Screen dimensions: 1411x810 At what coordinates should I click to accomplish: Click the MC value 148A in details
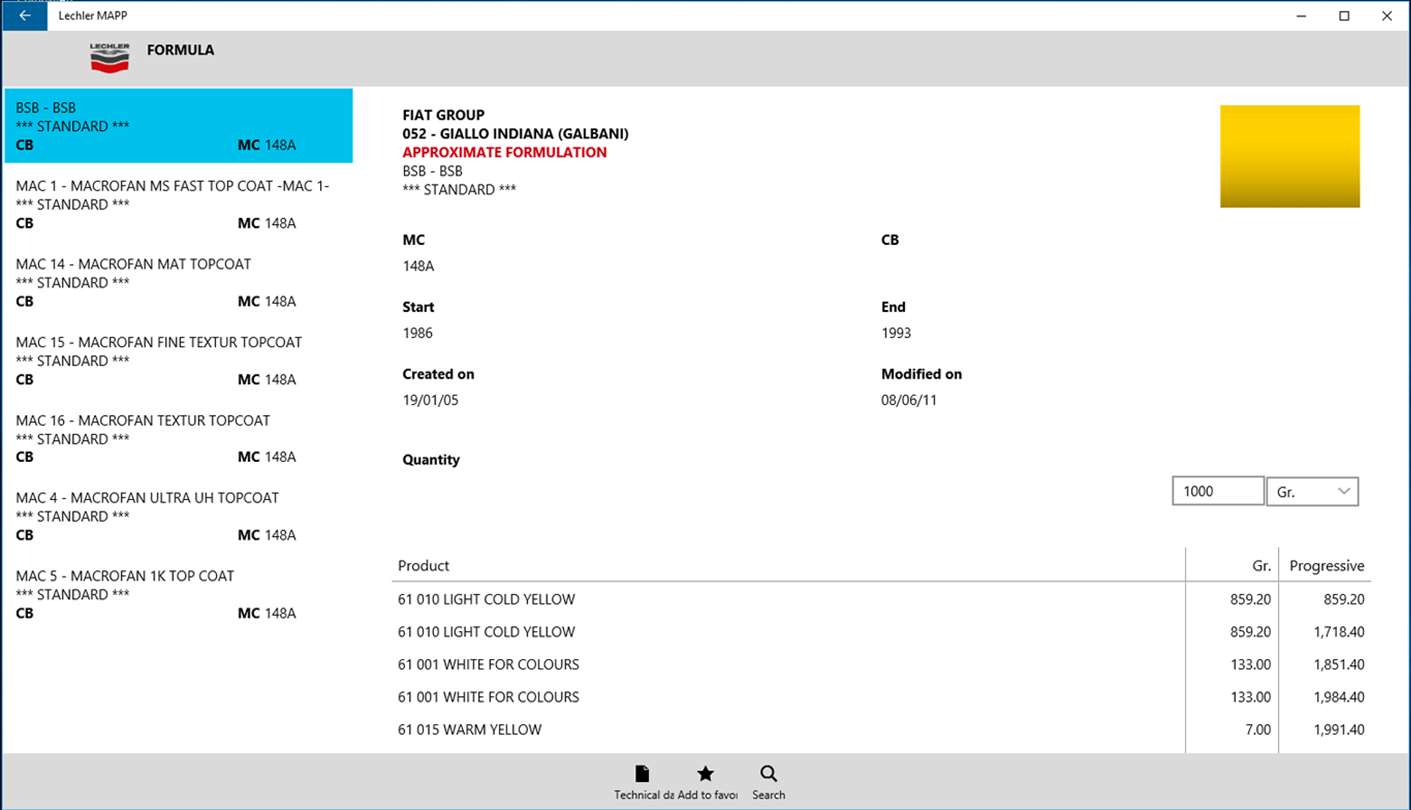(418, 266)
